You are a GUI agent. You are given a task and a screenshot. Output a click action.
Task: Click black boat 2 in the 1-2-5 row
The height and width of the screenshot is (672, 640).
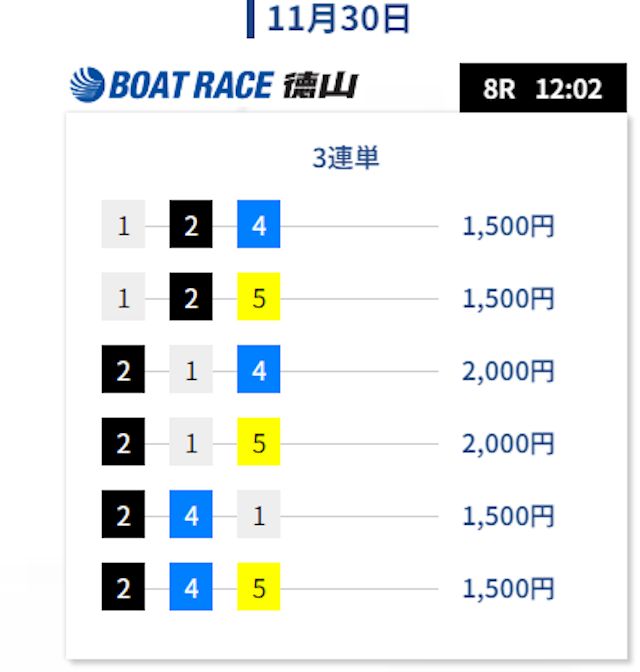coord(191,296)
